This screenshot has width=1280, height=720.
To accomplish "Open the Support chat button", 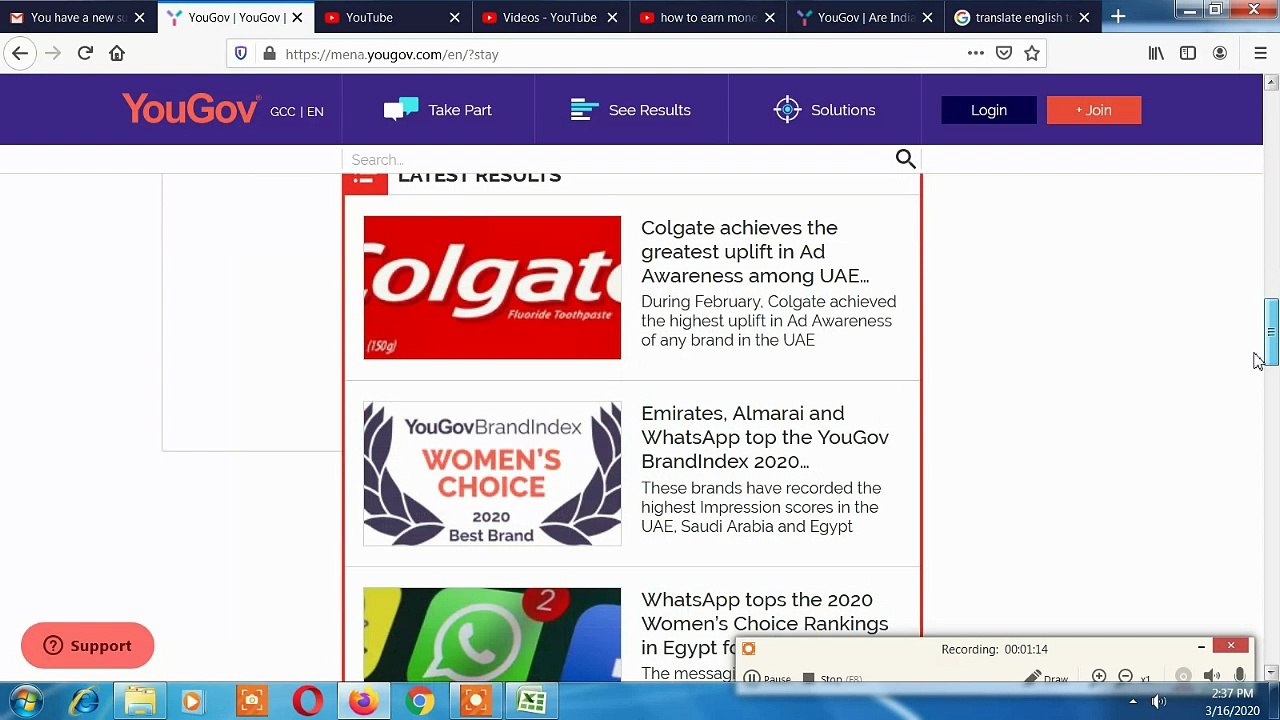I will [x=87, y=646].
